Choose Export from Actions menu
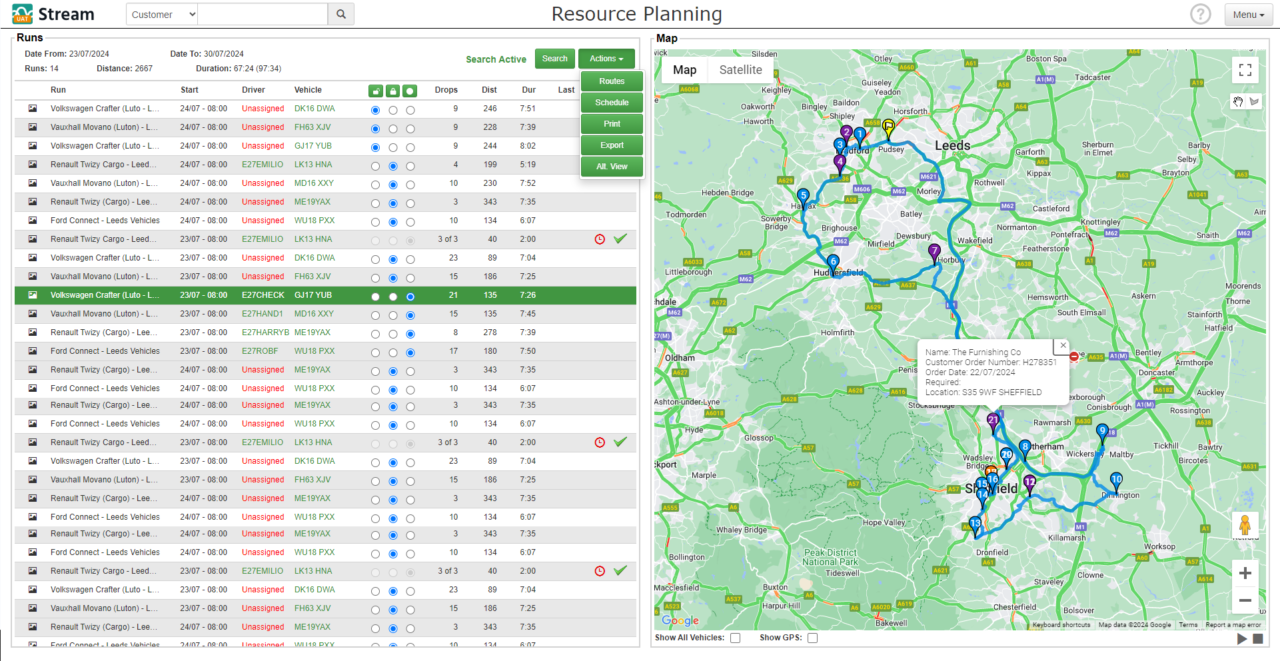This screenshot has height=661, width=1280. coord(611,145)
